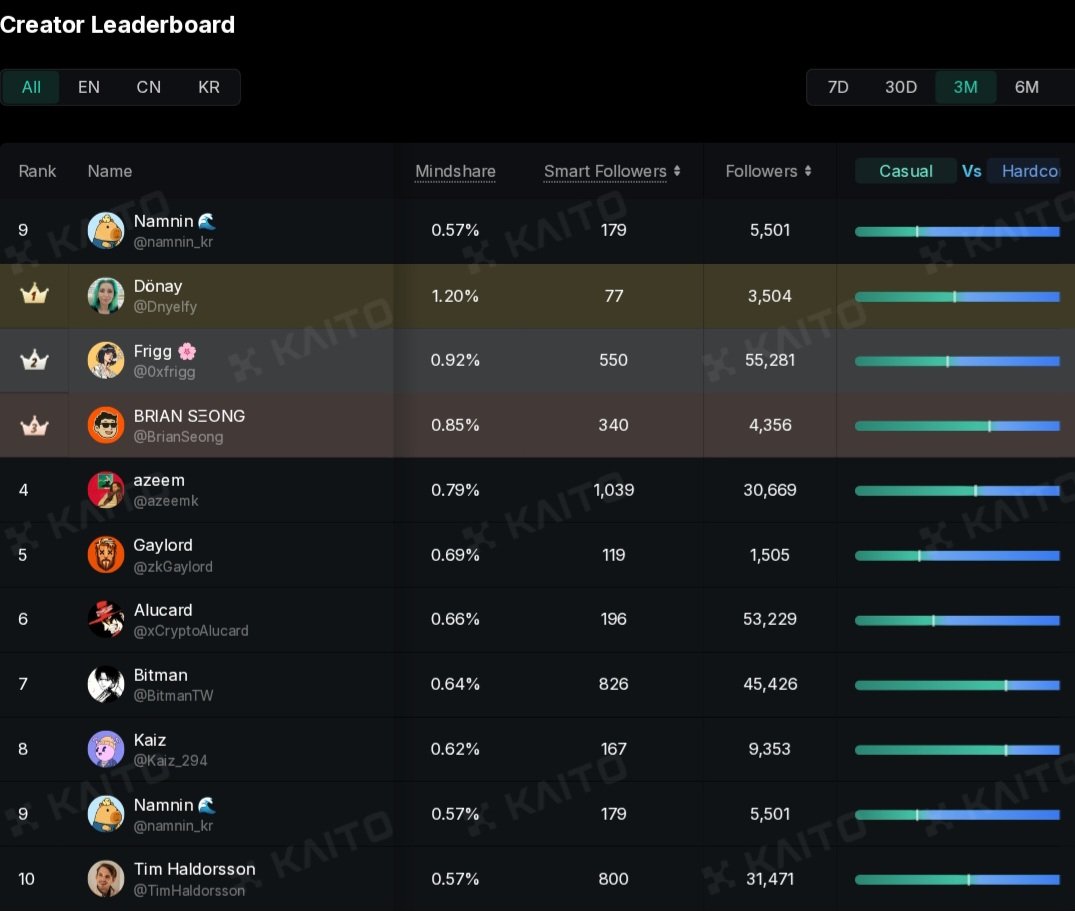Sort by Followers arrow icon
Viewport: 1075px width, 911px height.
coord(808,171)
